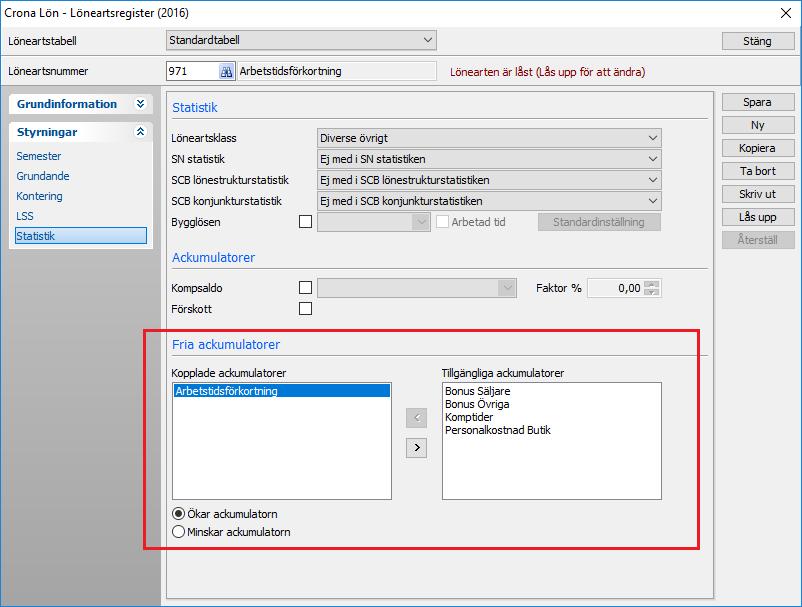The height and width of the screenshot is (607, 802).
Task: Click the Kopiera button
Action: tap(758, 148)
